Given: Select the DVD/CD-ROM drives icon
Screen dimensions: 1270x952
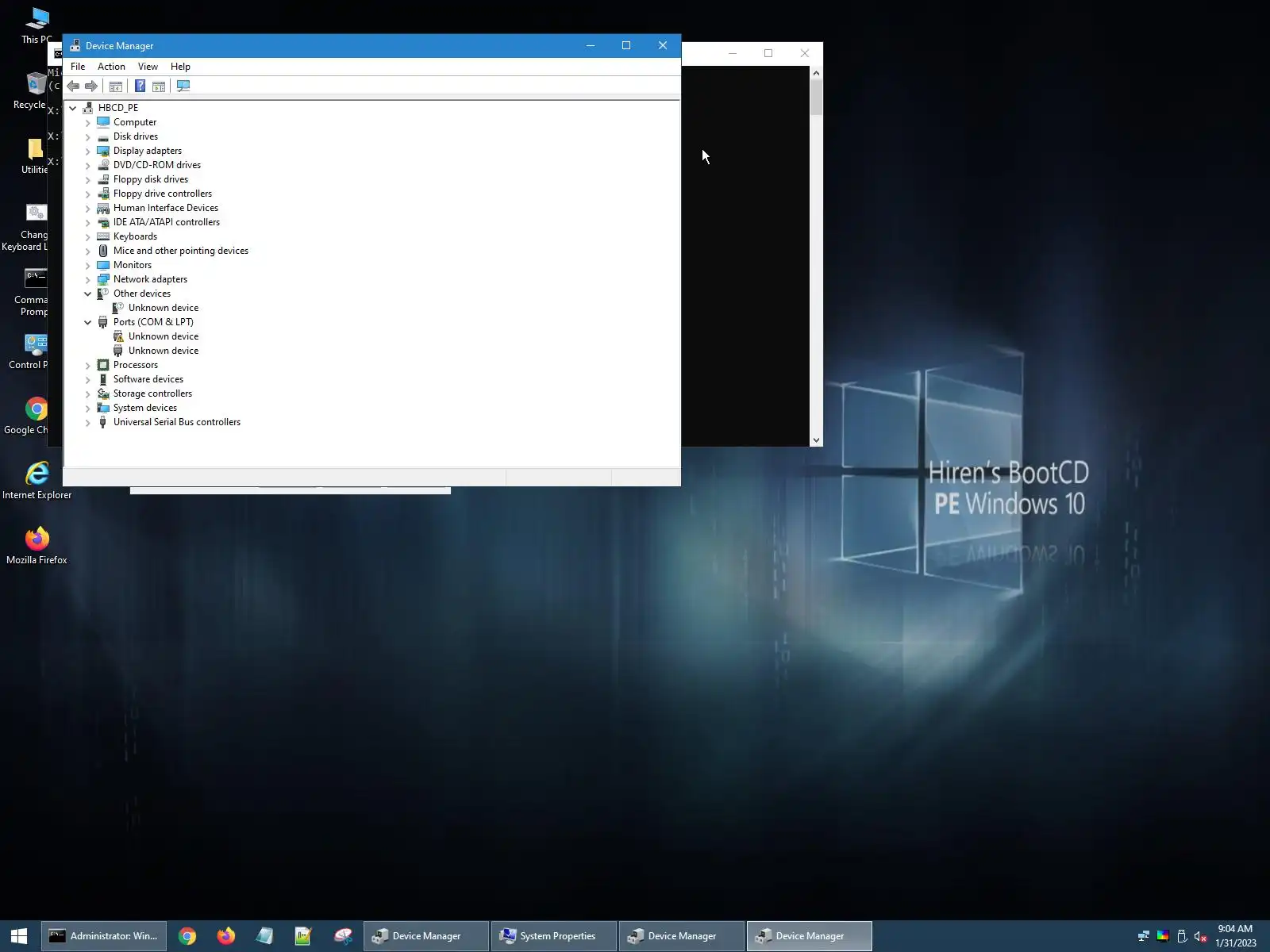Looking at the screenshot, I should (x=103, y=165).
